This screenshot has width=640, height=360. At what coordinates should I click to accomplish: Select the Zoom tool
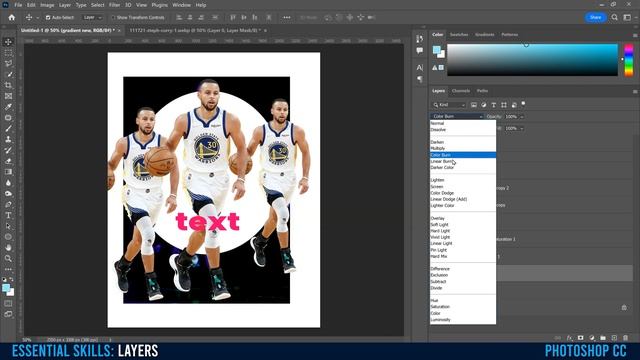point(8,258)
